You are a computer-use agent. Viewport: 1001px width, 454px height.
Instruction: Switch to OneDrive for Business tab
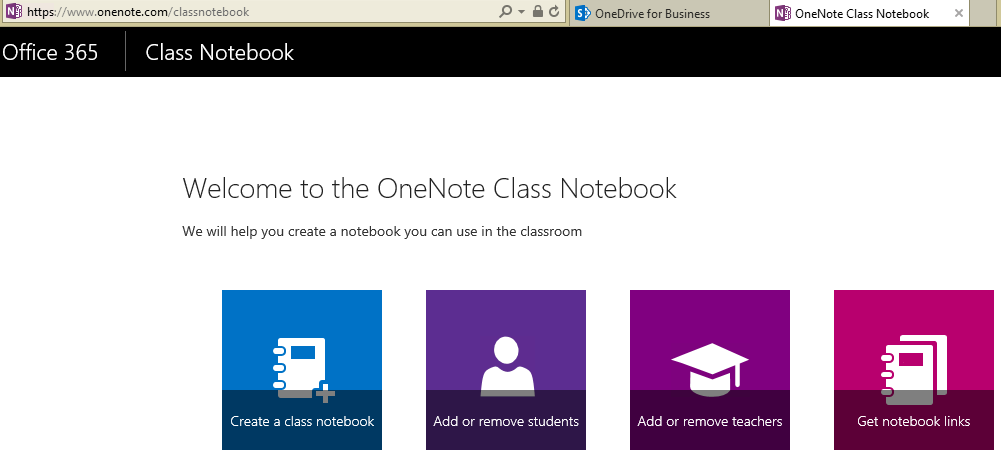point(668,13)
